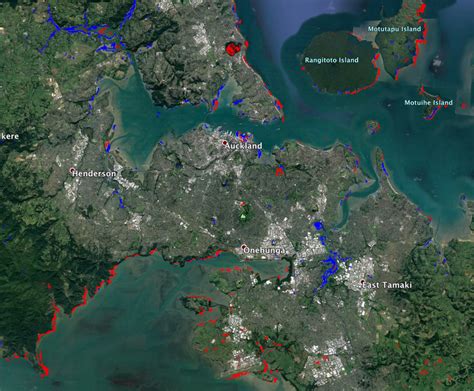This screenshot has height=391, width=474.
Task: Click the East Tamaki marker dot
Action: pyautogui.click(x=363, y=282)
